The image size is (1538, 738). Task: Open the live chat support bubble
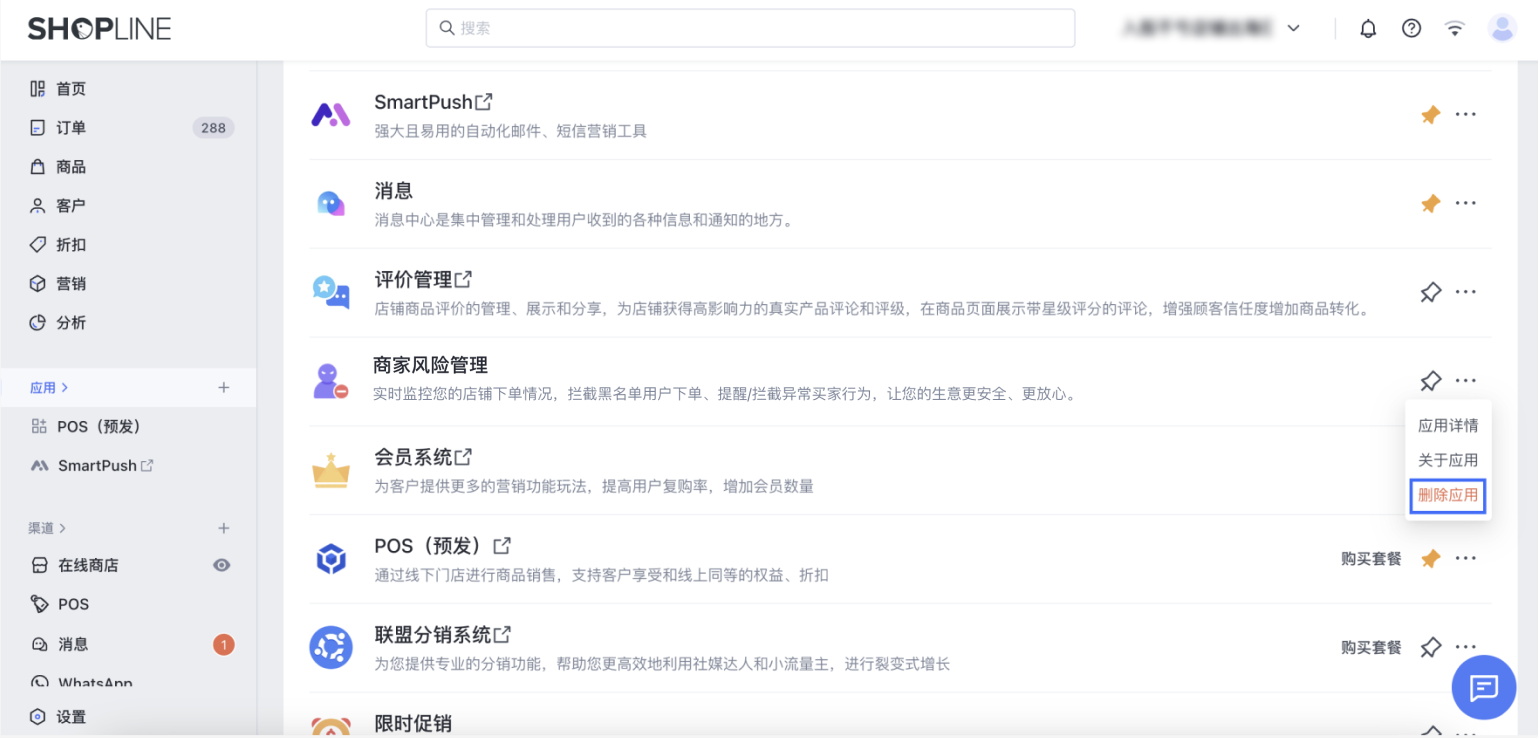pyautogui.click(x=1484, y=687)
